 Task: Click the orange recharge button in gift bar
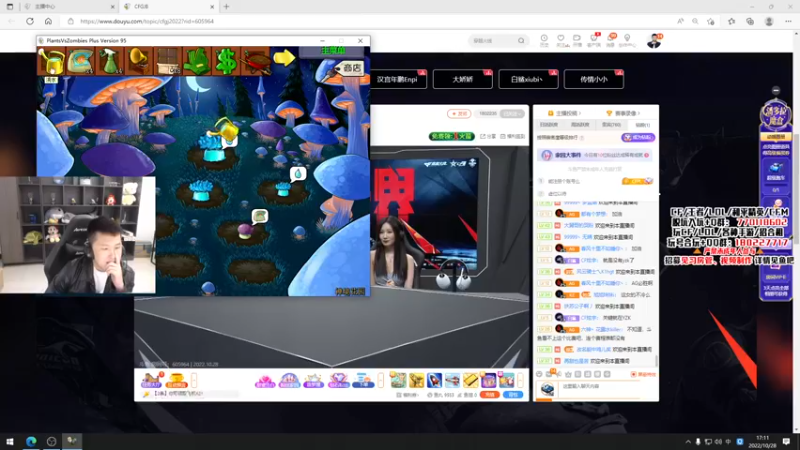click(x=489, y=395)
